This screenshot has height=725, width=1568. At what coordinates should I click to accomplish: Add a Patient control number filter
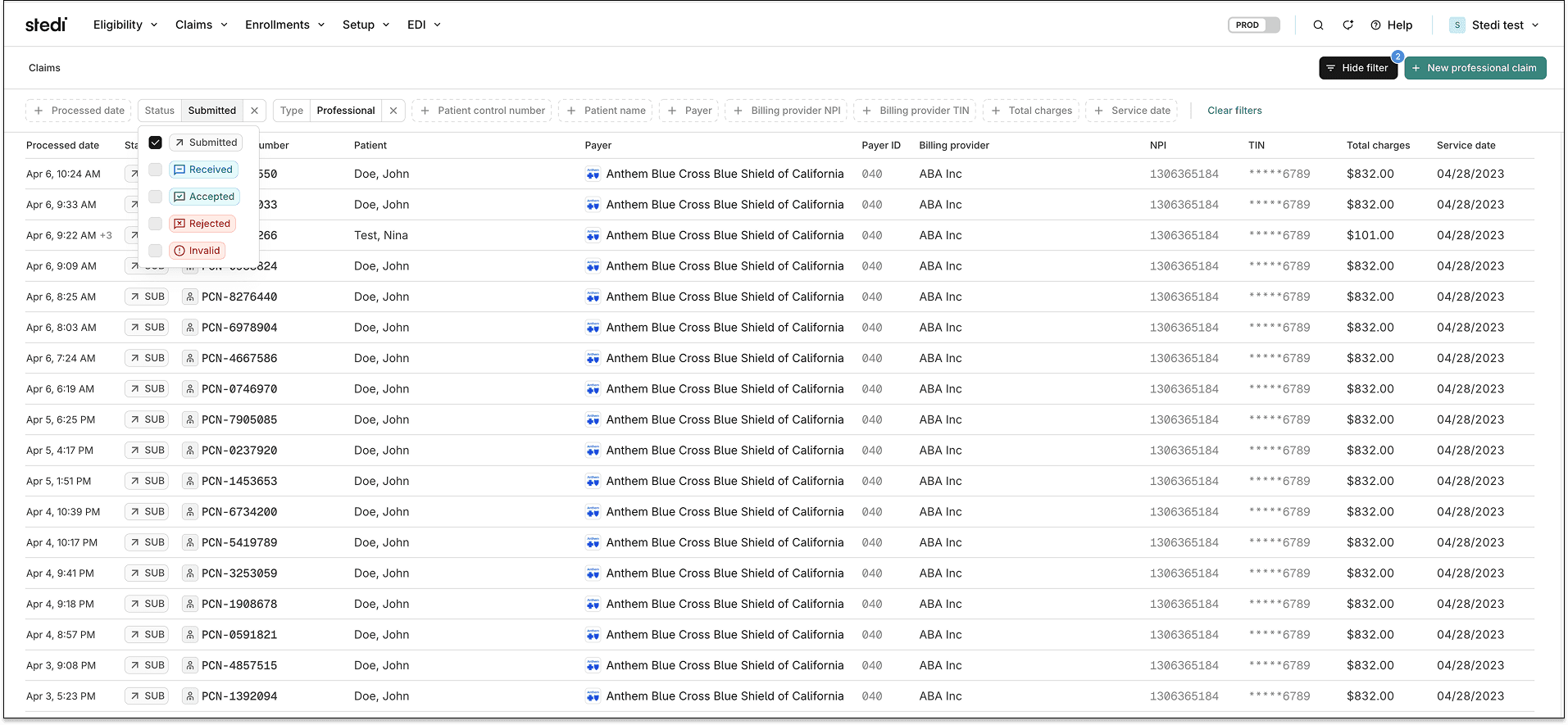coord(482,111)
